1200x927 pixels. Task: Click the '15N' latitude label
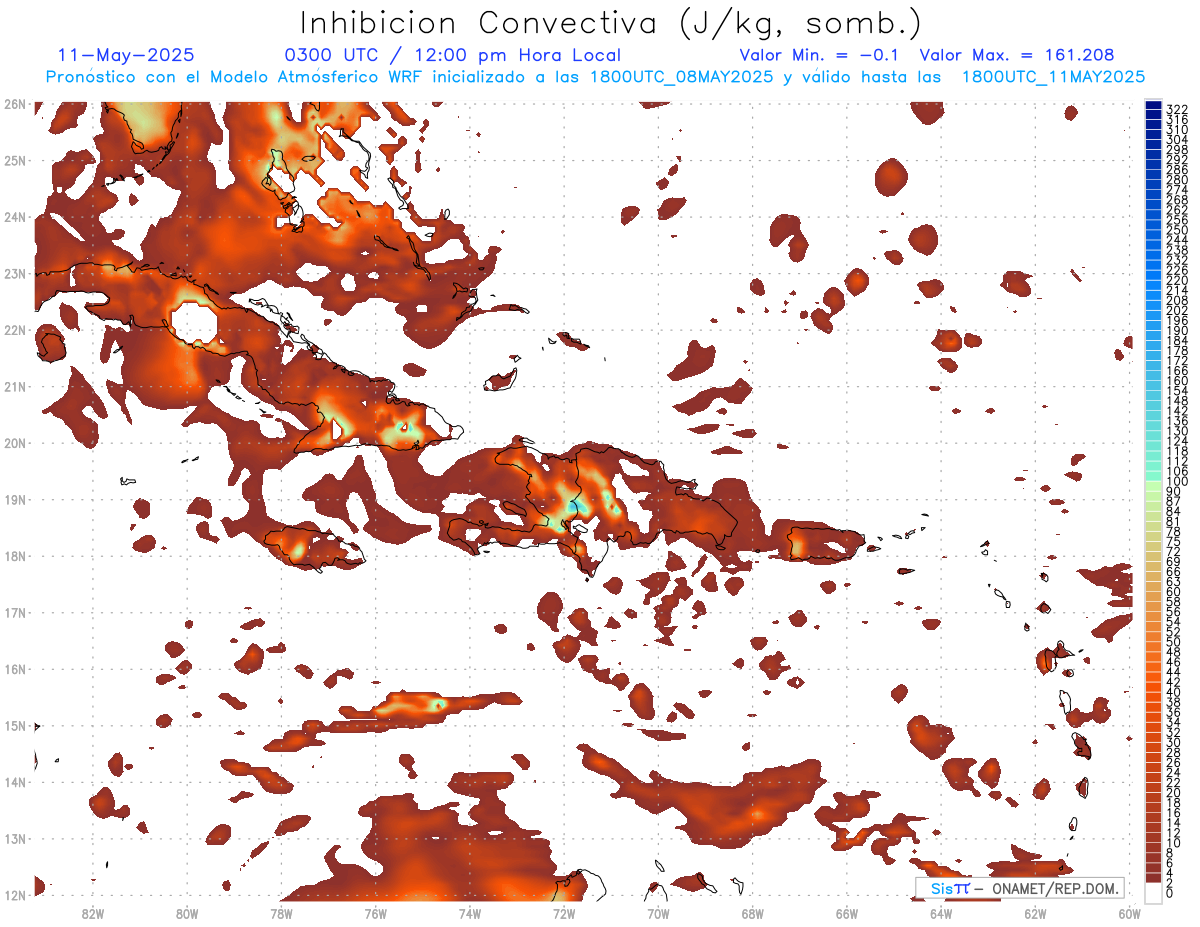14,725
